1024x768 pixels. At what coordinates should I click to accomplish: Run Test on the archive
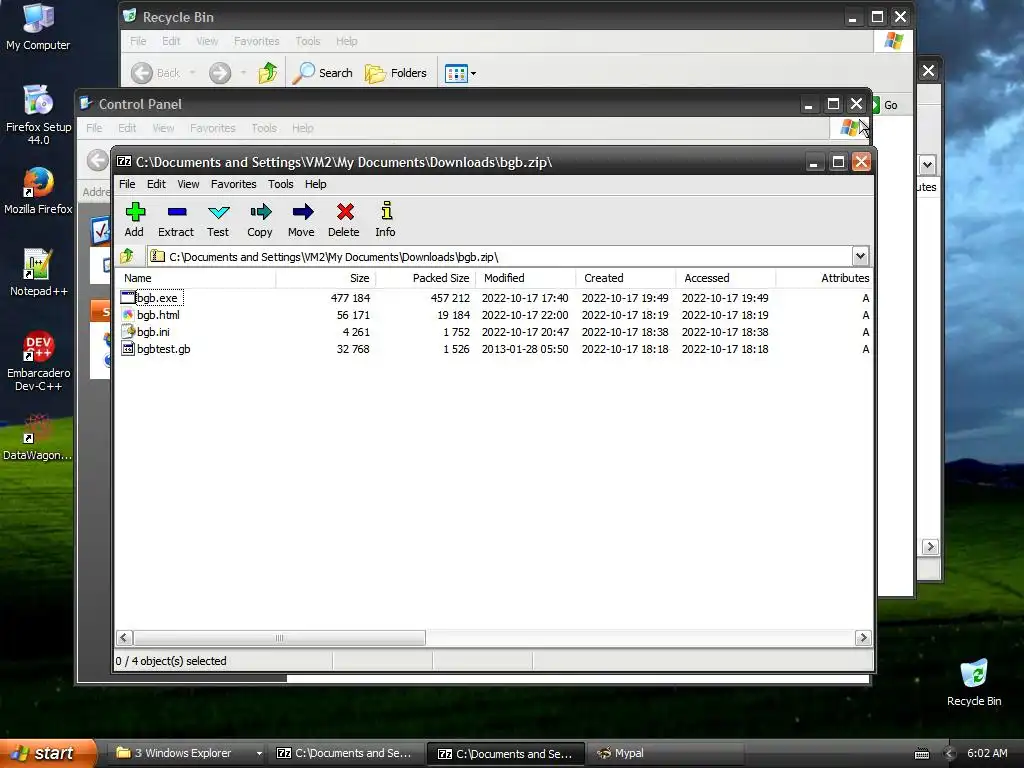(x=218, y=219)
